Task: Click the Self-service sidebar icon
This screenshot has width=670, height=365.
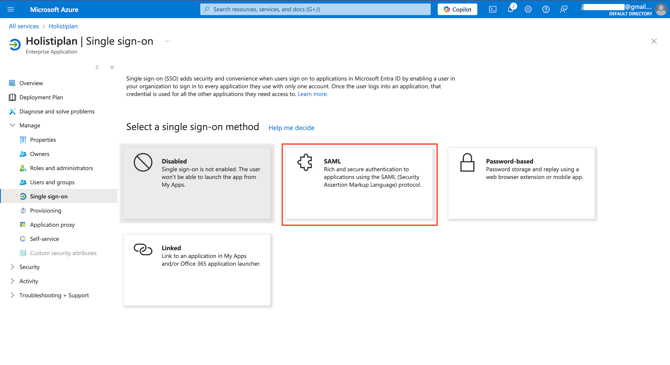Action: (23, 238)
